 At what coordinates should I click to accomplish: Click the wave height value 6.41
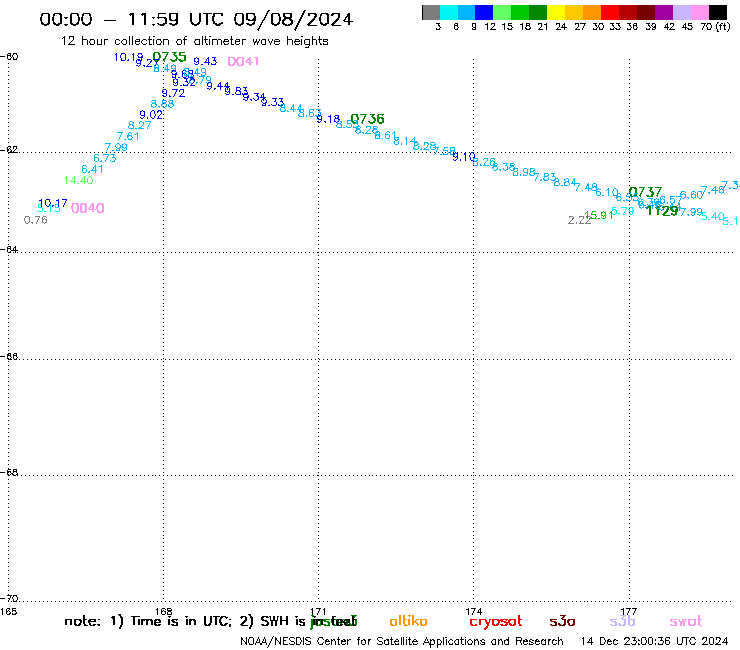(x=92, y=169)
